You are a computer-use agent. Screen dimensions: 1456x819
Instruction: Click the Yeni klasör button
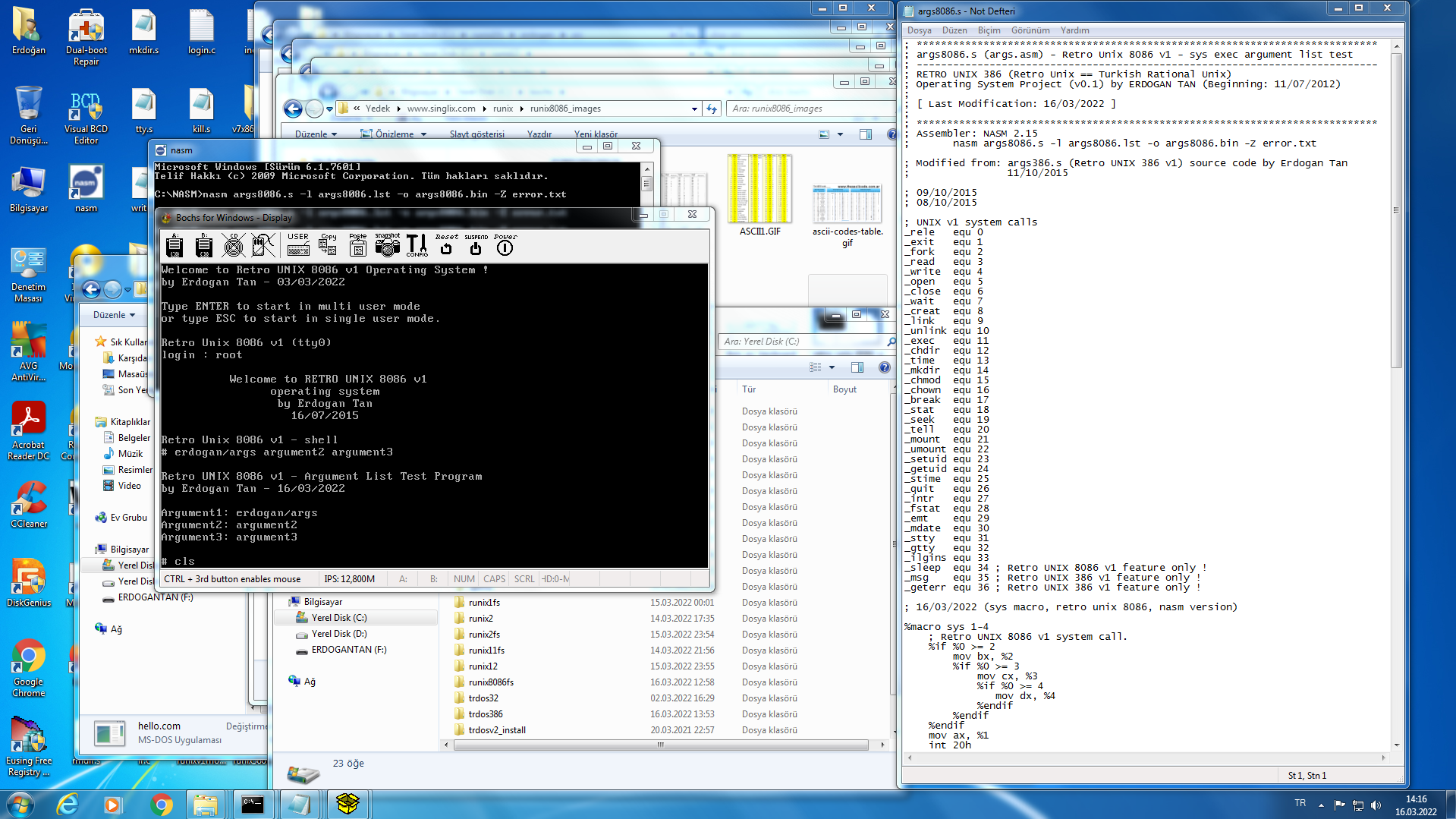[x=596, y=134]
